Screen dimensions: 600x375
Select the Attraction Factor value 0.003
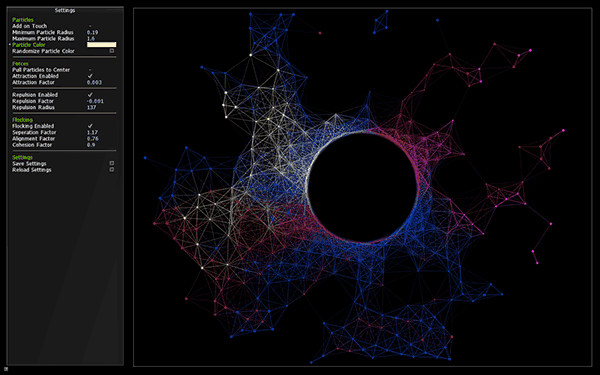point(95,83)
